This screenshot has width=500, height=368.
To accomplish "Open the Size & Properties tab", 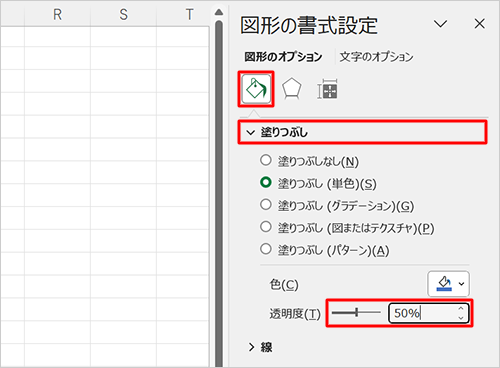I will (x=327, y=89).
